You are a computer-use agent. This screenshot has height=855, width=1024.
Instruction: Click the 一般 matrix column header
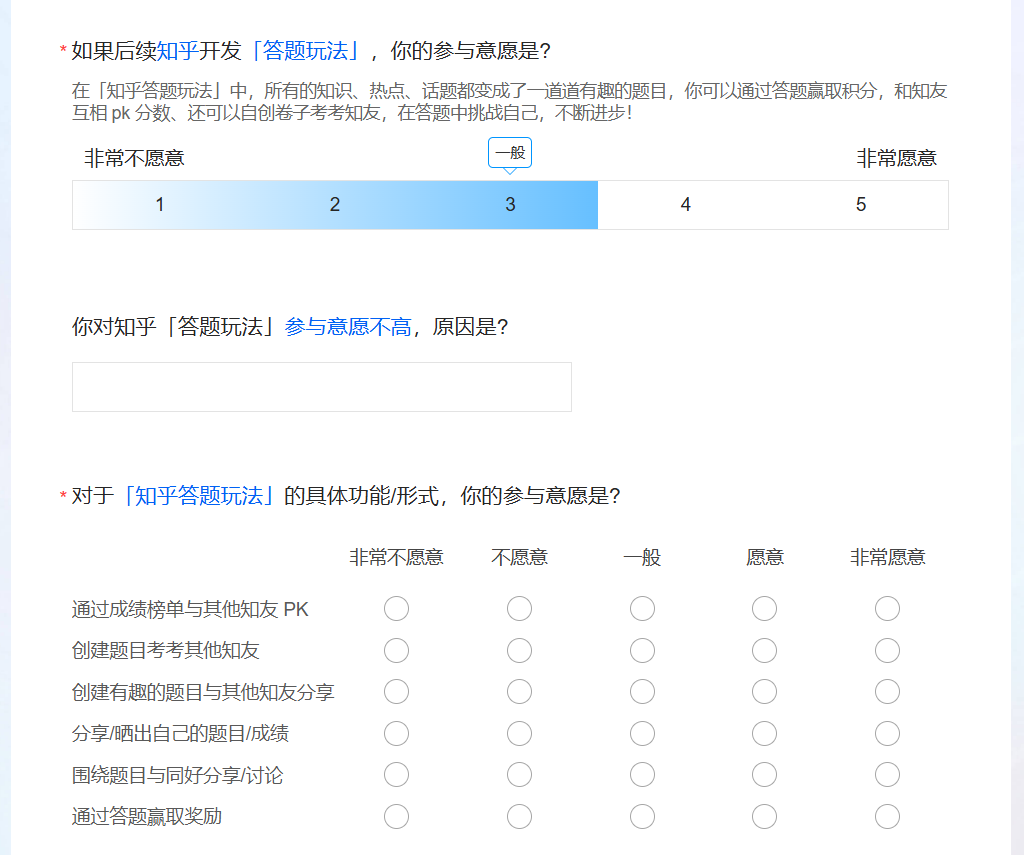tap(643, 557)
